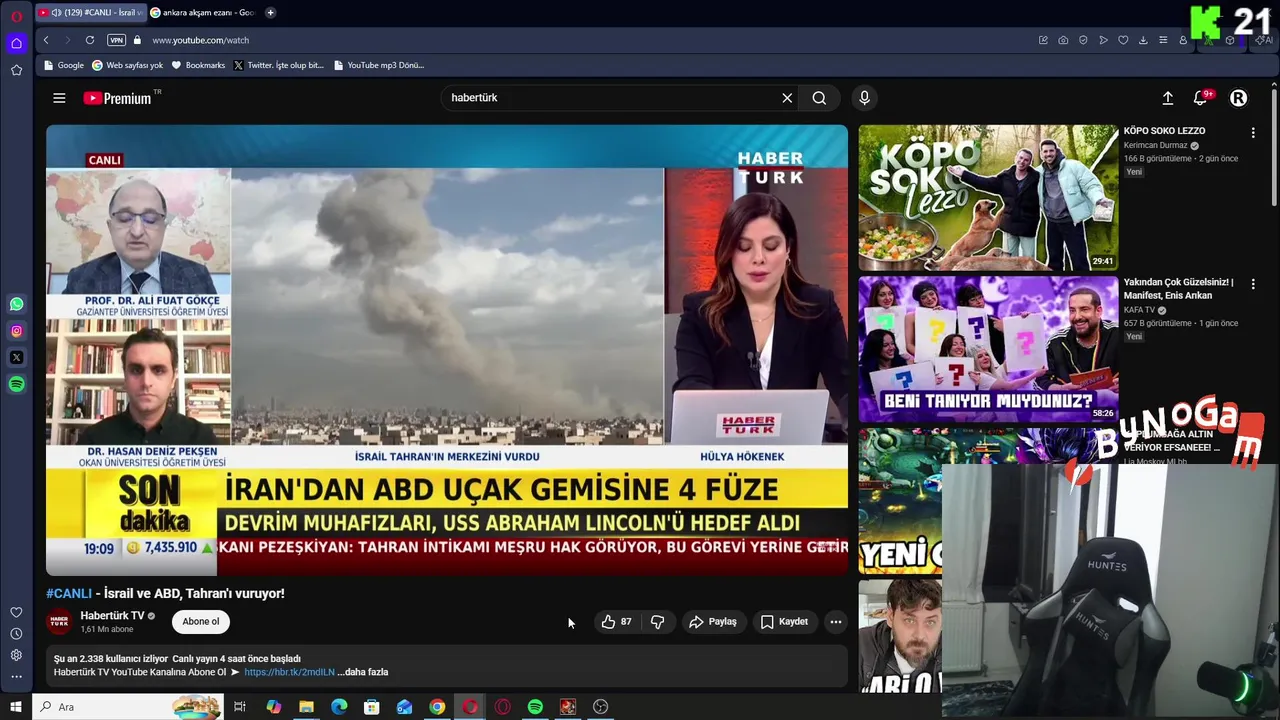This screenshot has width=1280, height=720.
Task: Open options for Yakından Çok Güzelsiniz video
Action: point(1253,284)
